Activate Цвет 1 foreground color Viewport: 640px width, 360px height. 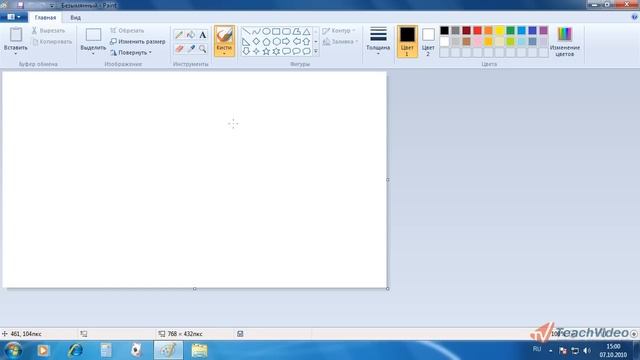coord(407,41)
